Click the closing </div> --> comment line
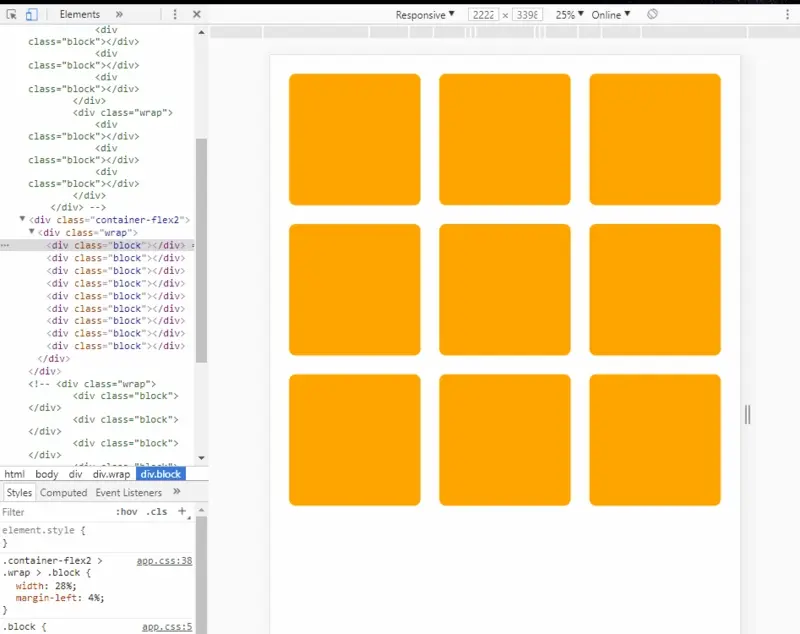The height and width of the screenshot is (634, 800). 78,207
